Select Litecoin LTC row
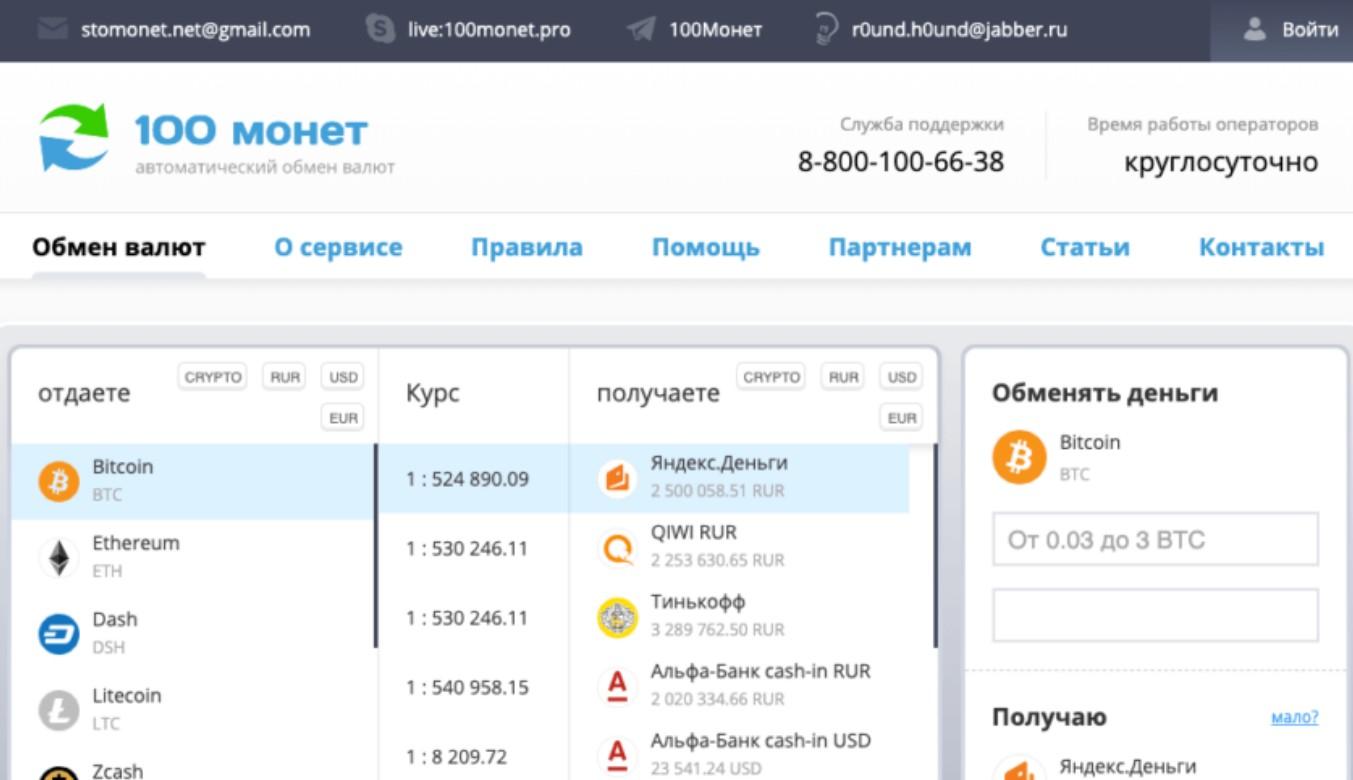Screen dimensions: 1353x780 (x=194, y=709)
